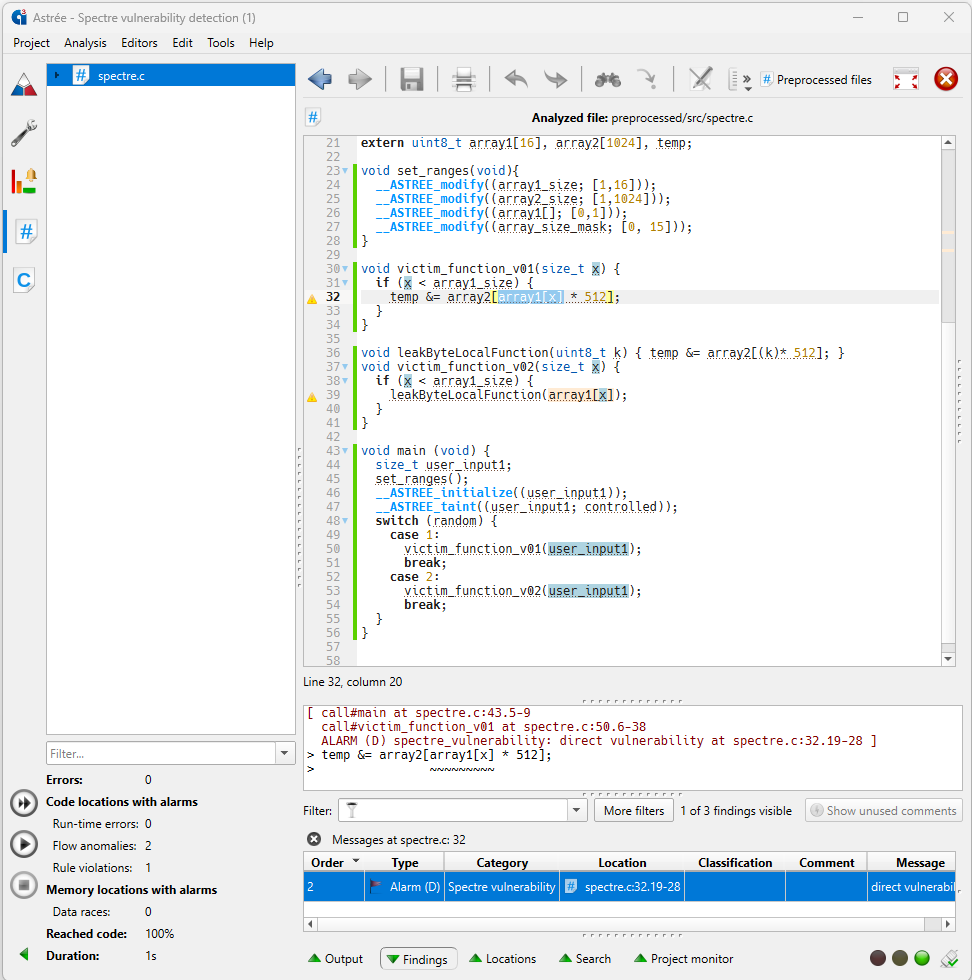Open original C sources sidebar icon
The image size is (972, 980).
click(24, 280)
